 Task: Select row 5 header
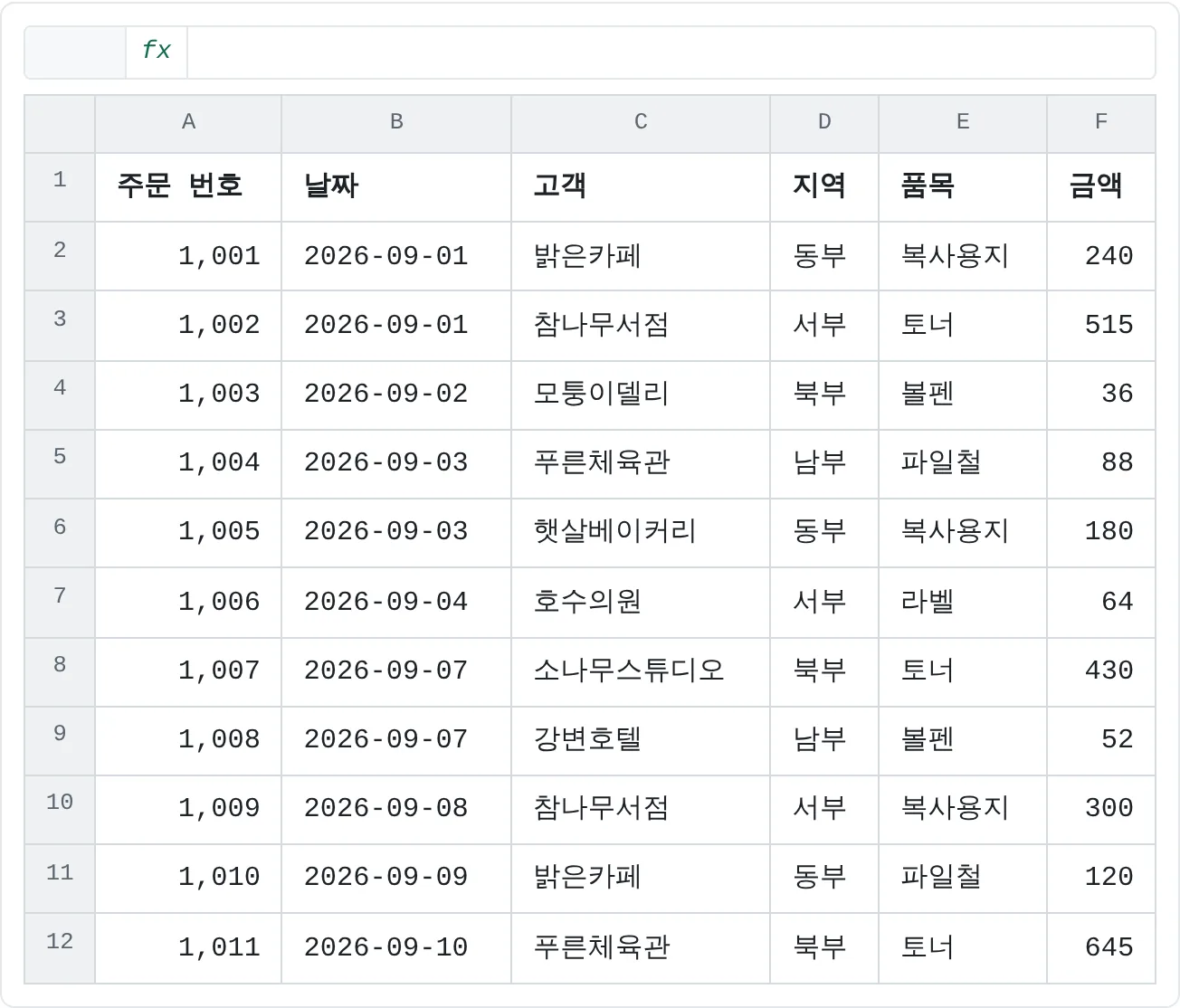pos(60,464)
